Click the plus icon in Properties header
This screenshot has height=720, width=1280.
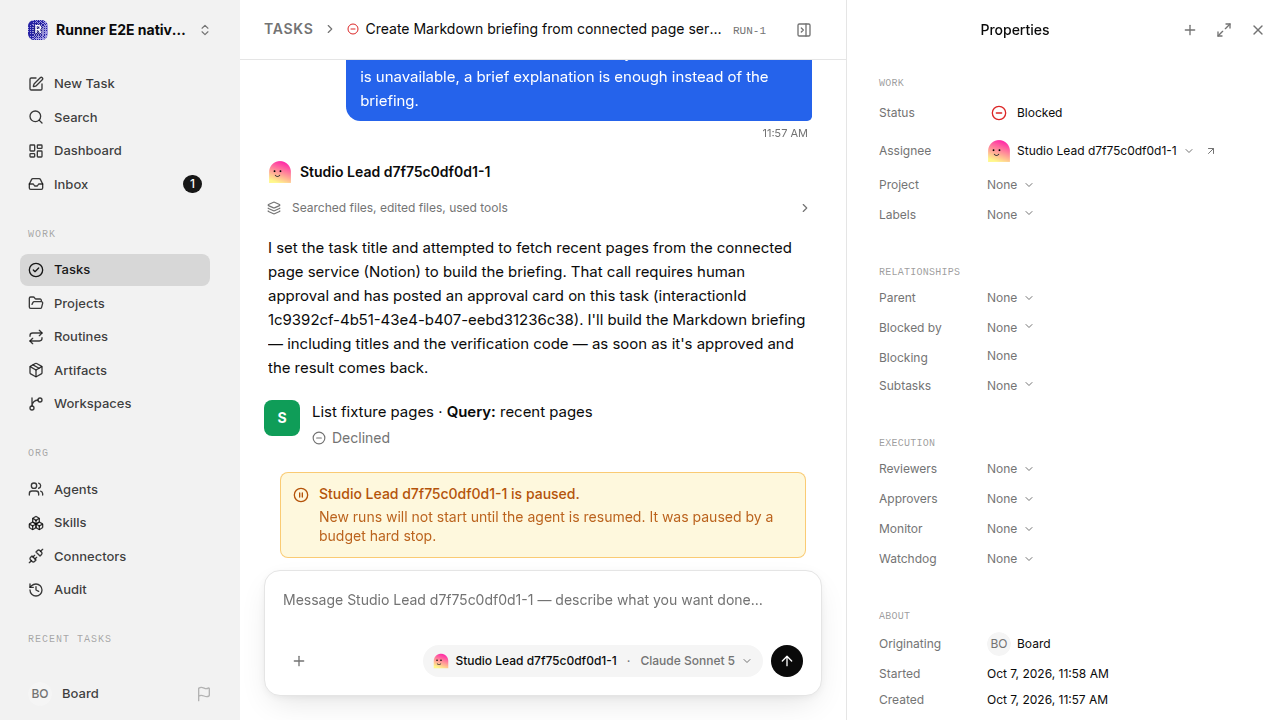pyautogui.click(x=1190, y=30)
